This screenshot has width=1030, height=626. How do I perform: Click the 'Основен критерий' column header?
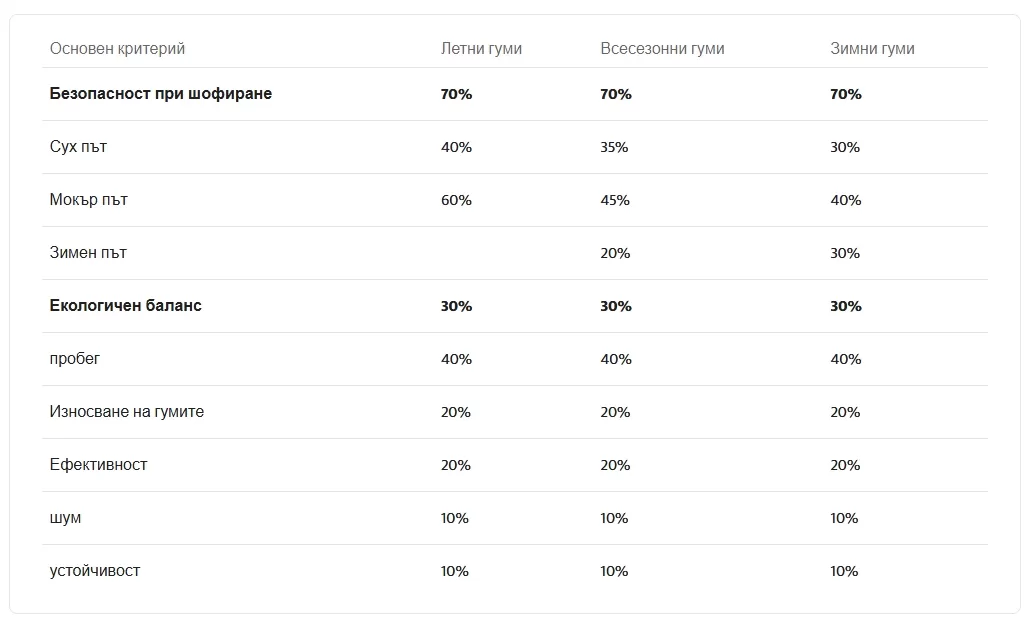pos(118,49)
